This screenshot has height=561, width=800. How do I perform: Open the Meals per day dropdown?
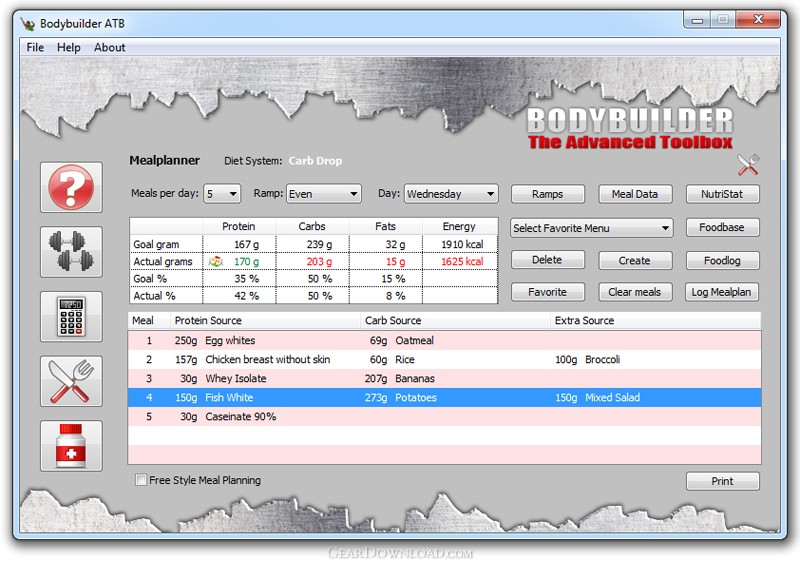[222, 194]
